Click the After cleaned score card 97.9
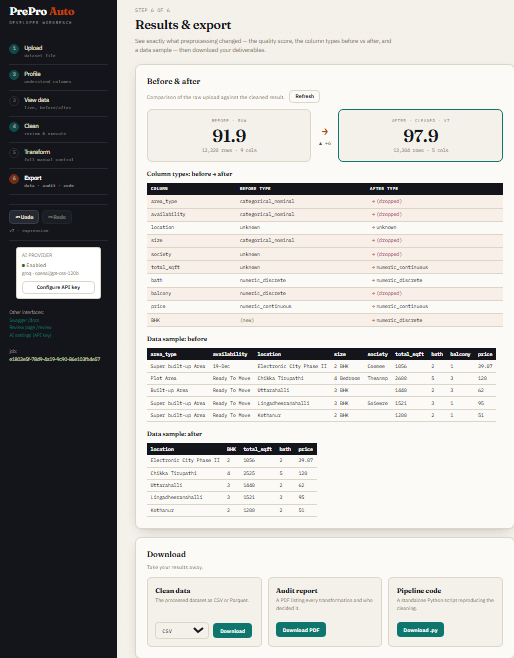Screen dimensions: 514x658 420,136
